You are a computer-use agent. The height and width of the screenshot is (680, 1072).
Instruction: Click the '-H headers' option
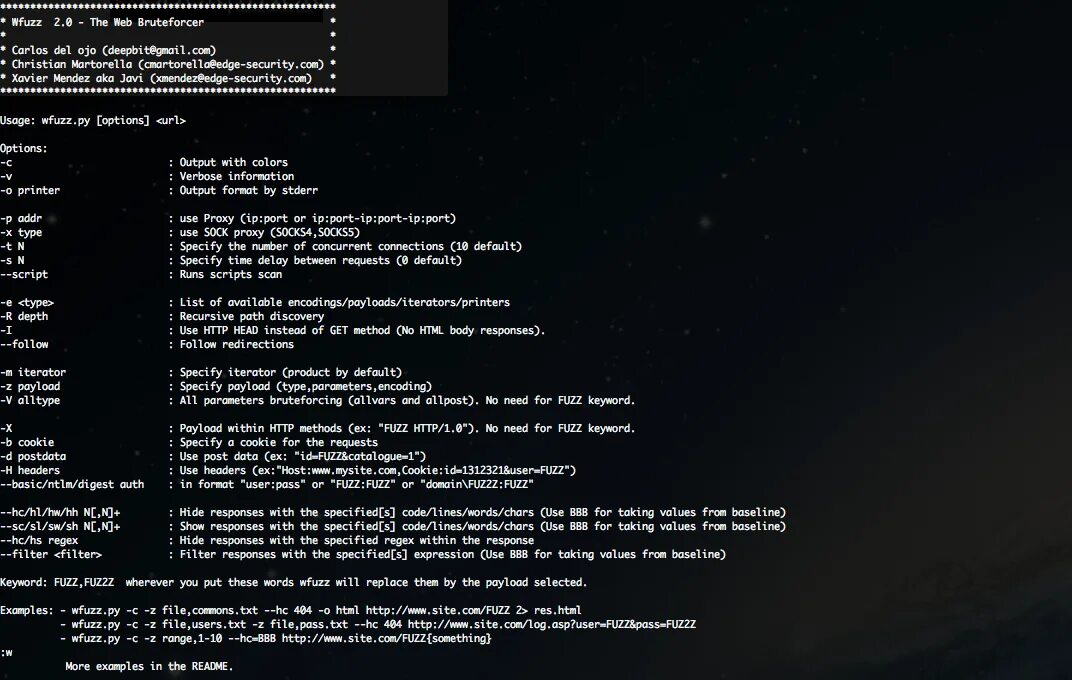click(30, 470)
